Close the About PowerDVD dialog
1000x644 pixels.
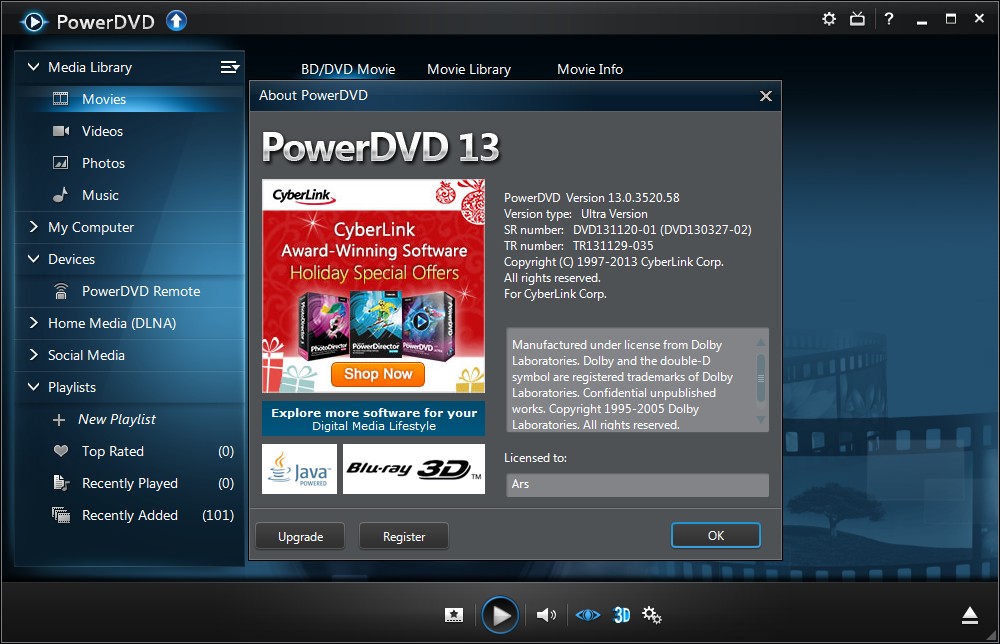[766, 96]
